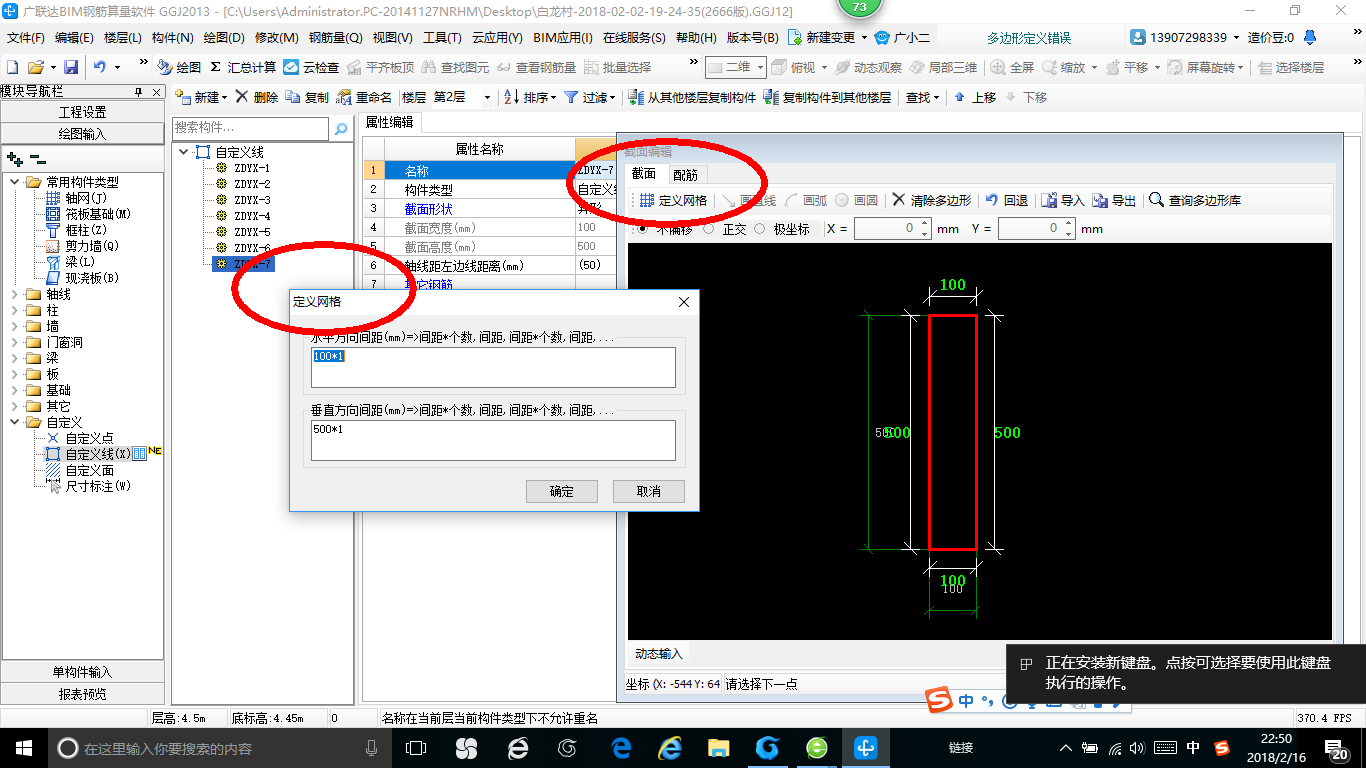Viewport: 1366px width, 768px height.
Task: Click 定义网格 in section editor toolbar
Action: coord(673,200)
